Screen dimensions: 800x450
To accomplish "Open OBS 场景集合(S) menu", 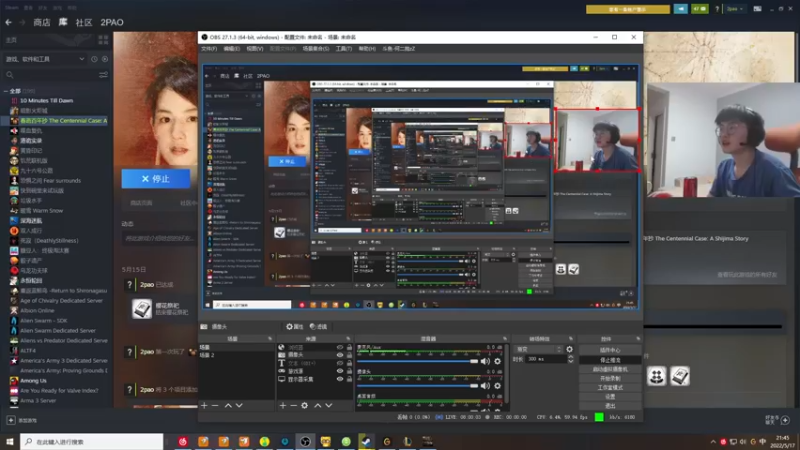I will click(316, 48).
